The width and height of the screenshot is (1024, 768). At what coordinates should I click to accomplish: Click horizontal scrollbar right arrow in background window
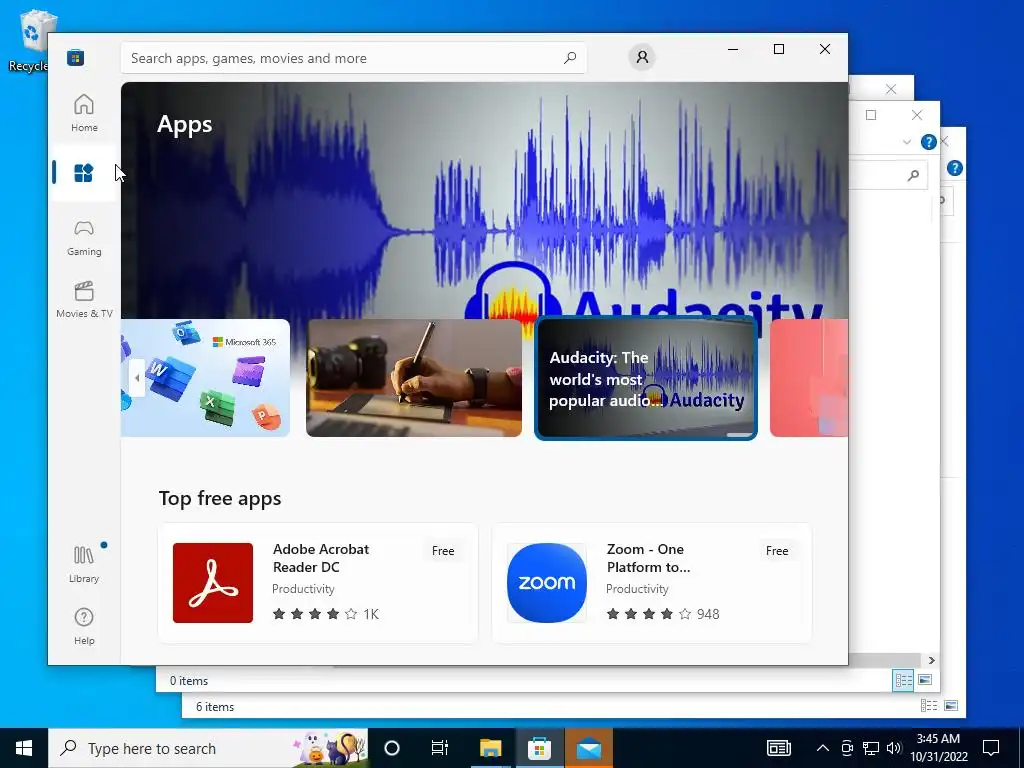pyautogui.click(x=931, y=660)
